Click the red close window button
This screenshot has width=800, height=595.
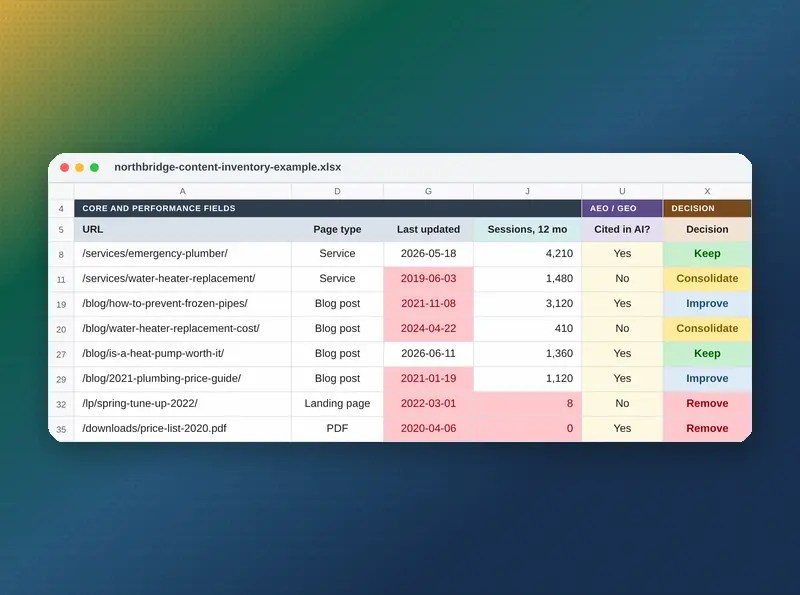coord(64,167)
